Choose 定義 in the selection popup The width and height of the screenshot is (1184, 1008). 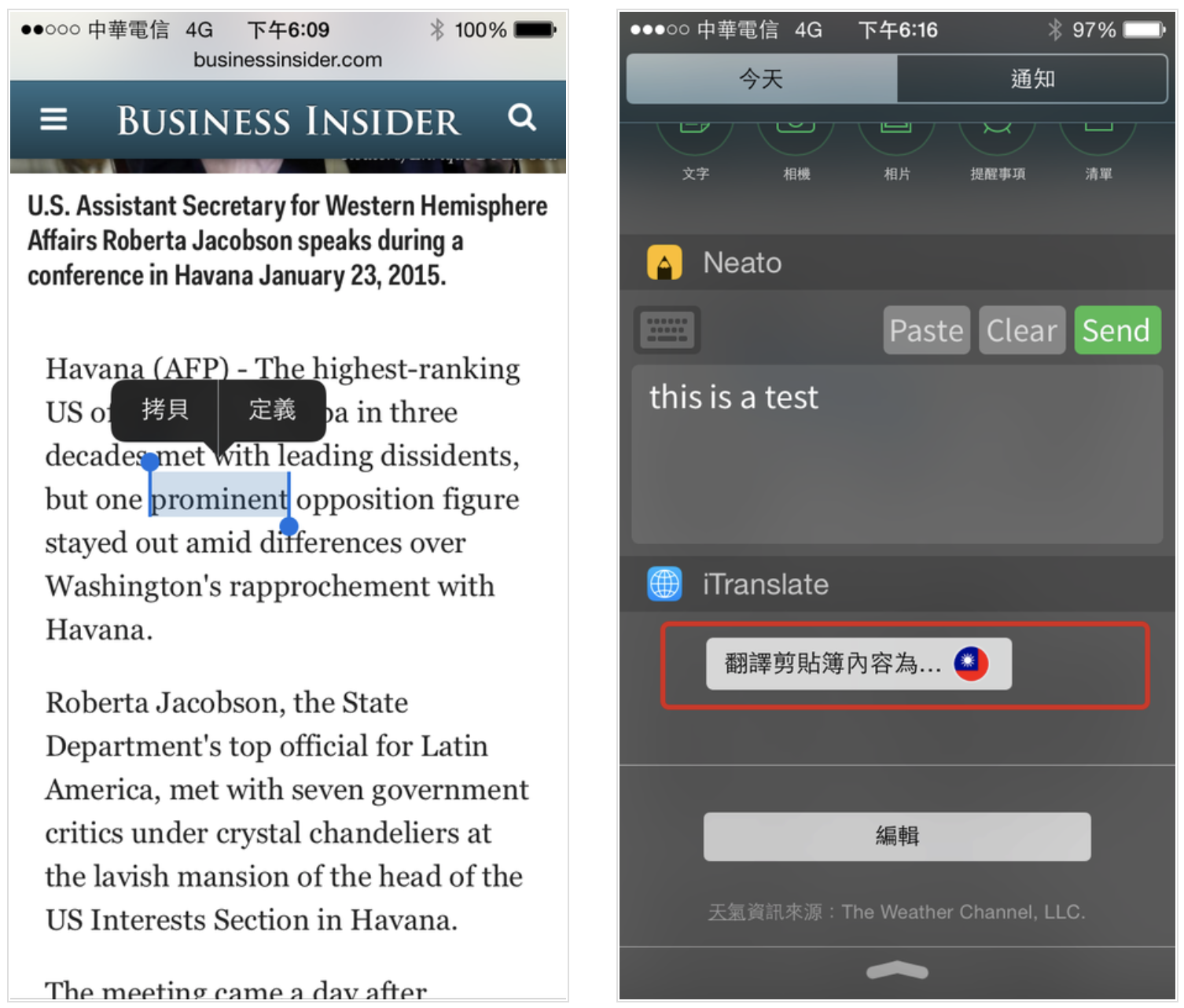click(x=272, y=409)
